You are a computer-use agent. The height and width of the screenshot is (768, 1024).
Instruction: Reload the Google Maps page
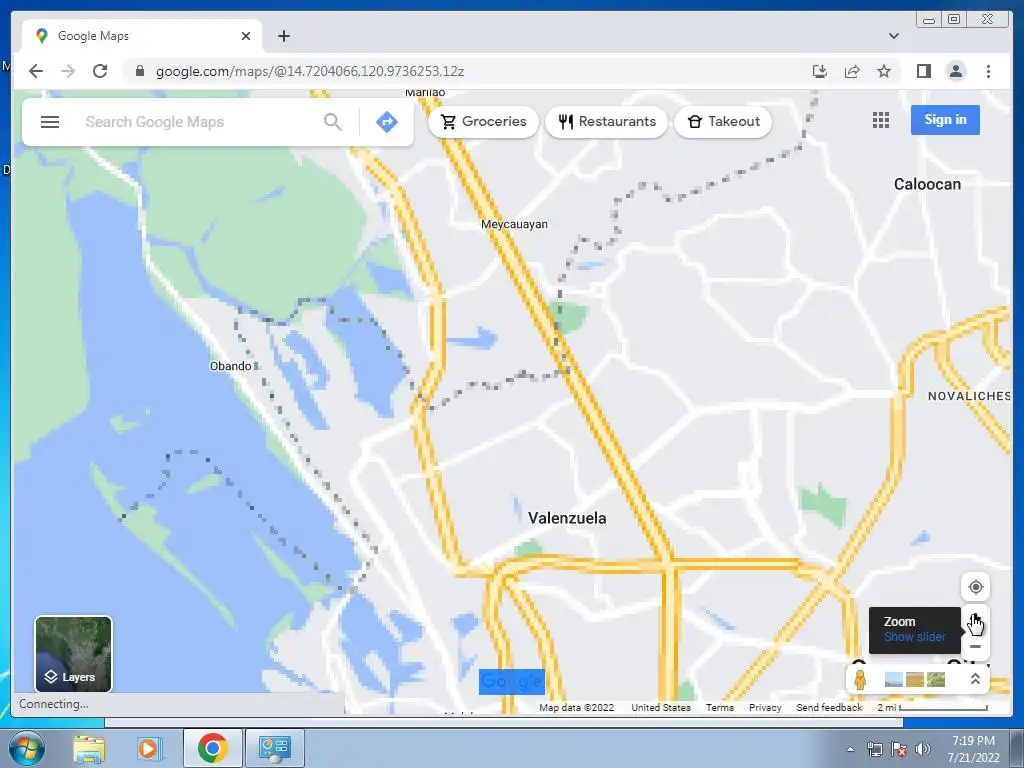click(x=100, y=71)
